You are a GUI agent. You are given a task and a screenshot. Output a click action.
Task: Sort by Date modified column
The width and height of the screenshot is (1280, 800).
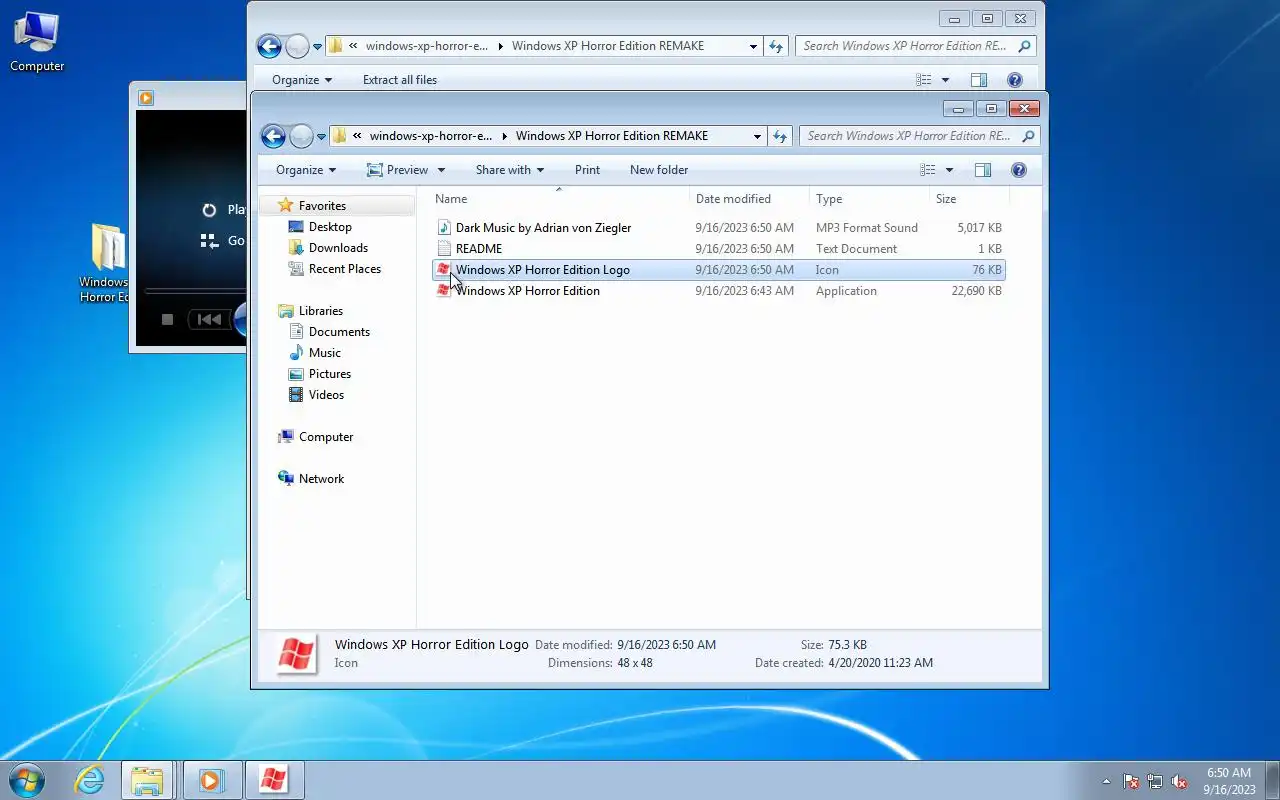749,199
